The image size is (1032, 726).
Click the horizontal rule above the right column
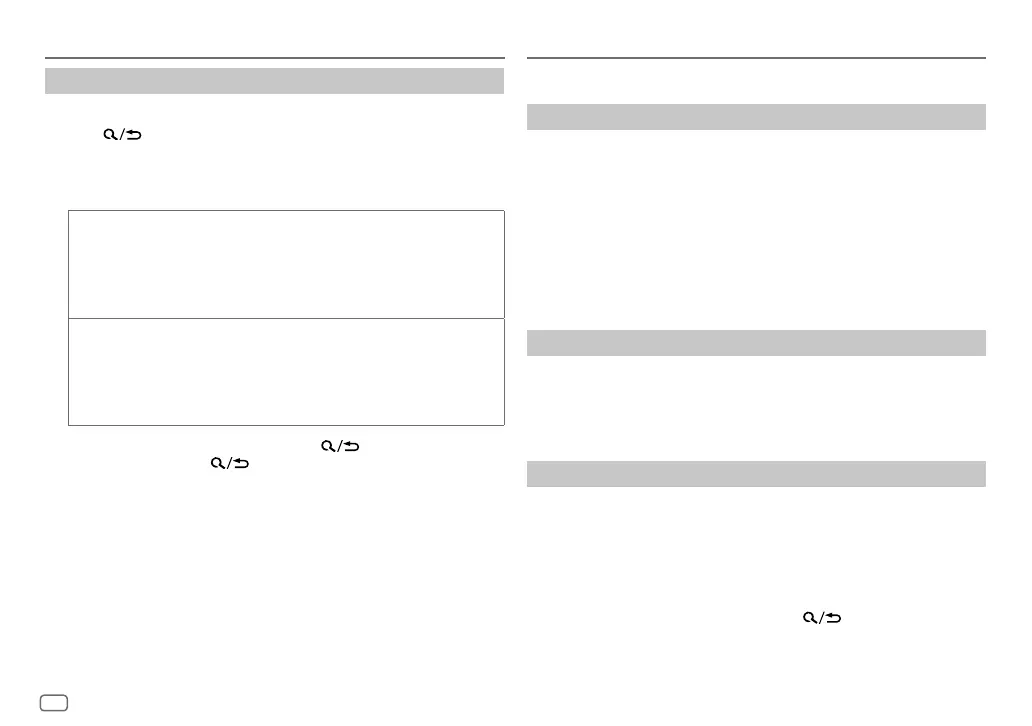(x=756, y=58)
